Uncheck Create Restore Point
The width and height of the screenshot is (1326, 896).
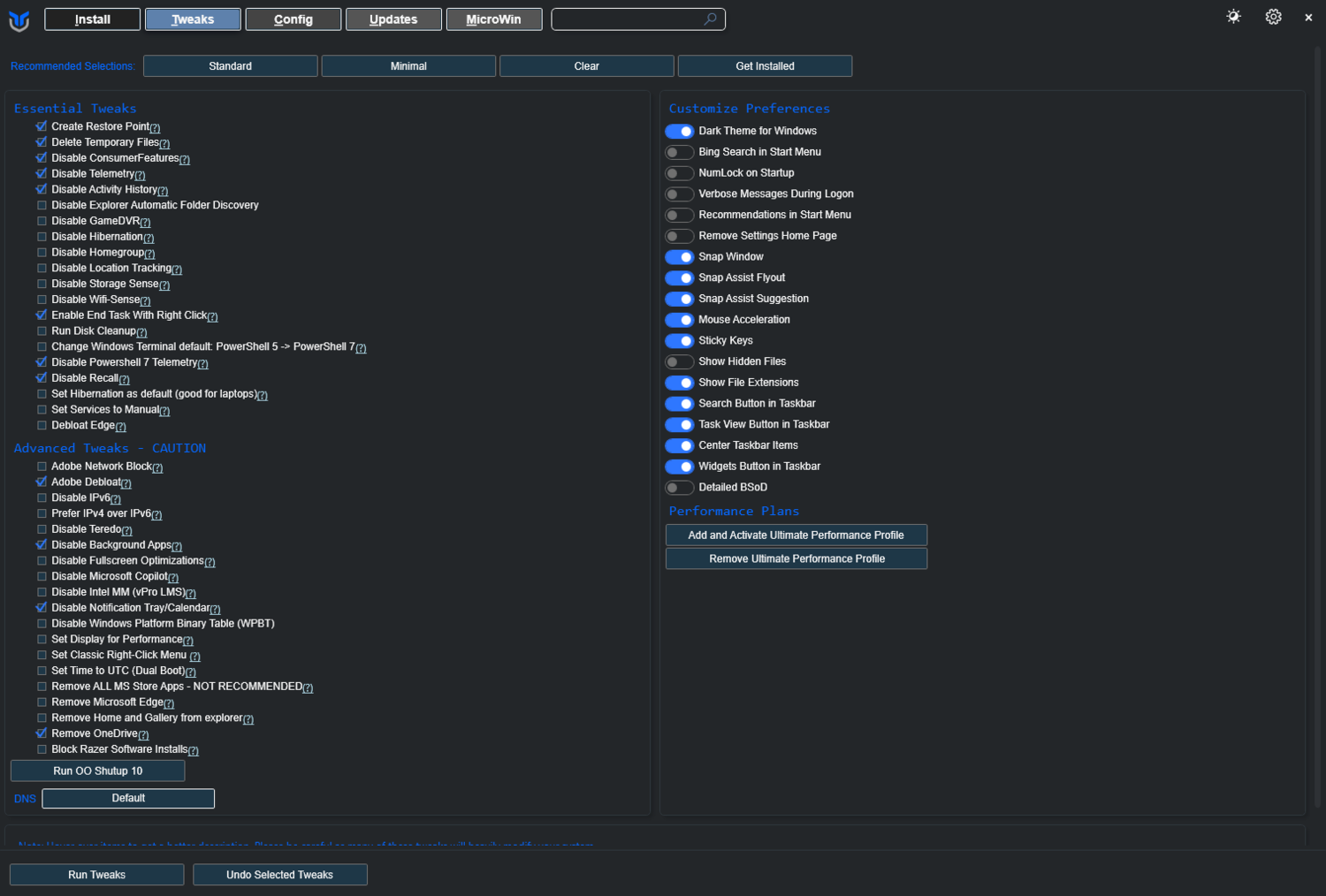tap(42, 126)
